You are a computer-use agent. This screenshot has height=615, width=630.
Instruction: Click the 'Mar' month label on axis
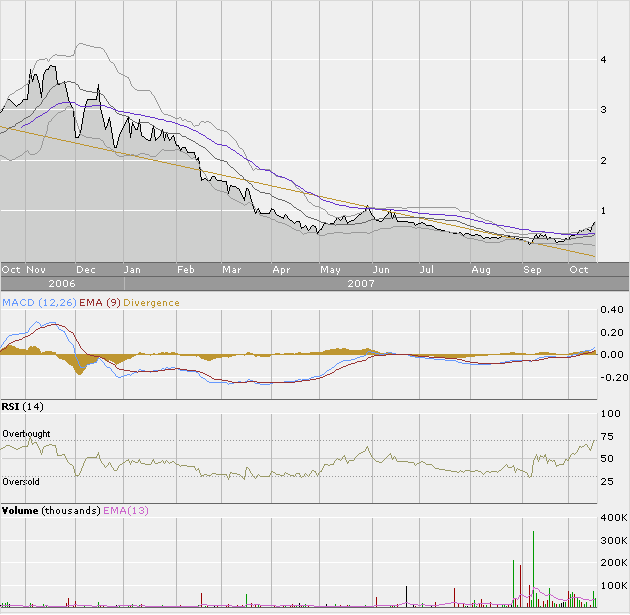point(231,270)
